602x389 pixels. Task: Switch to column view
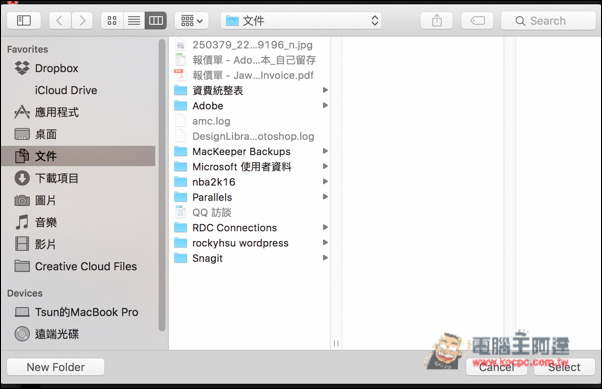pyautogui.click(x=155, y=20)
